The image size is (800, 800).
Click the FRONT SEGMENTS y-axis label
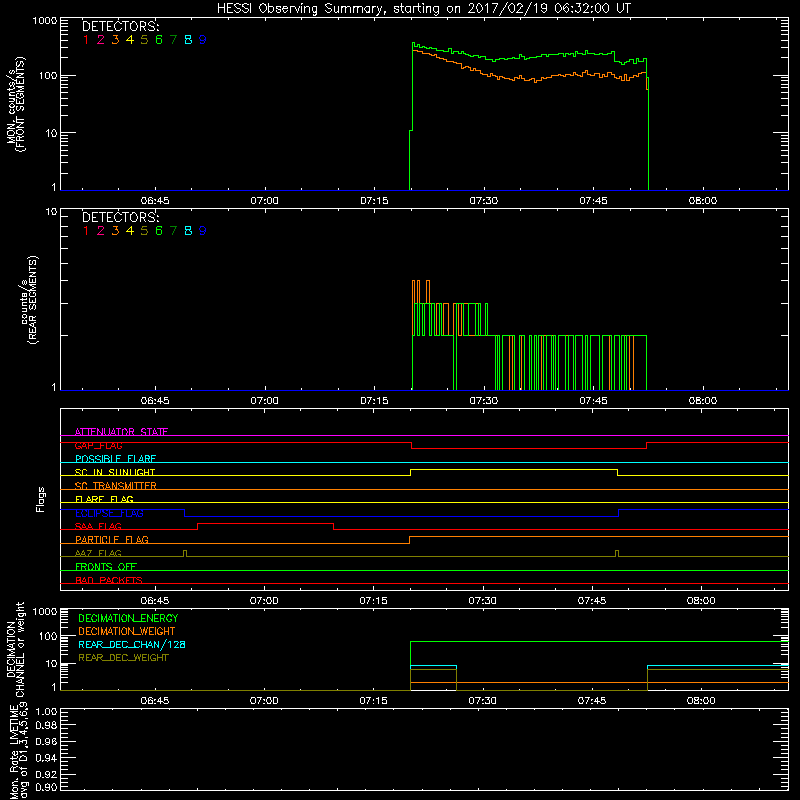coord(21,104)
